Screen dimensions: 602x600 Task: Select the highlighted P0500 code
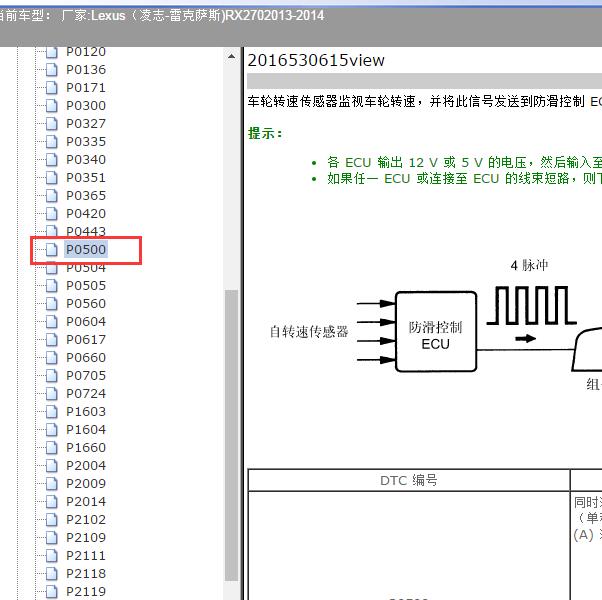[86, 250]
